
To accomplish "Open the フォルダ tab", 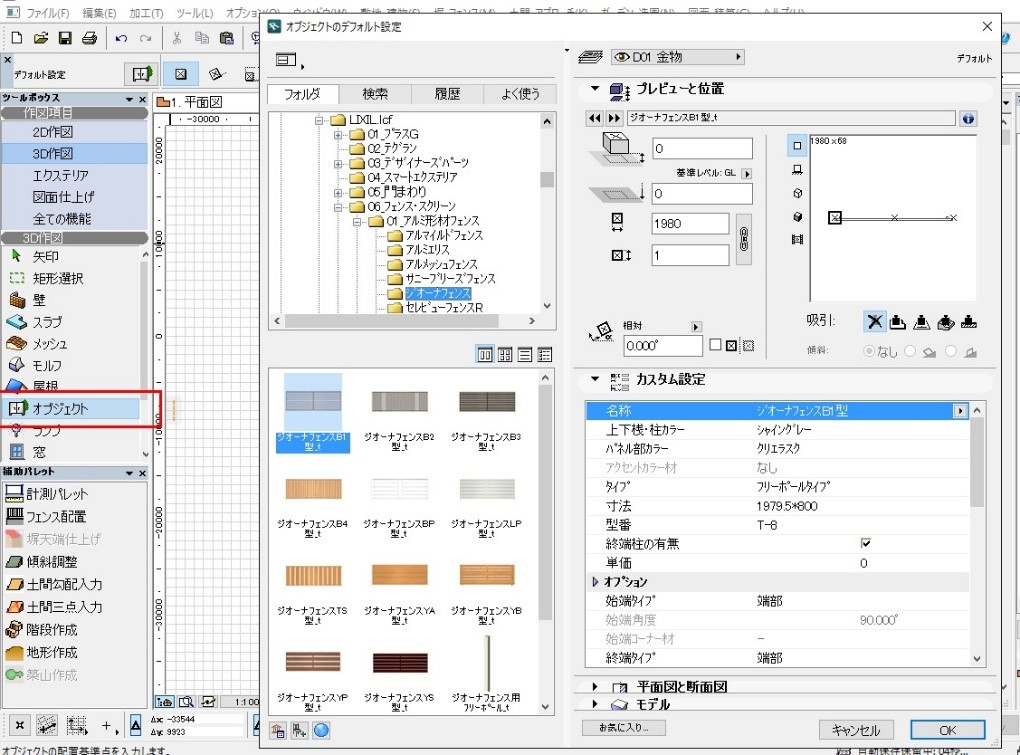I will (x=302, y=94).
